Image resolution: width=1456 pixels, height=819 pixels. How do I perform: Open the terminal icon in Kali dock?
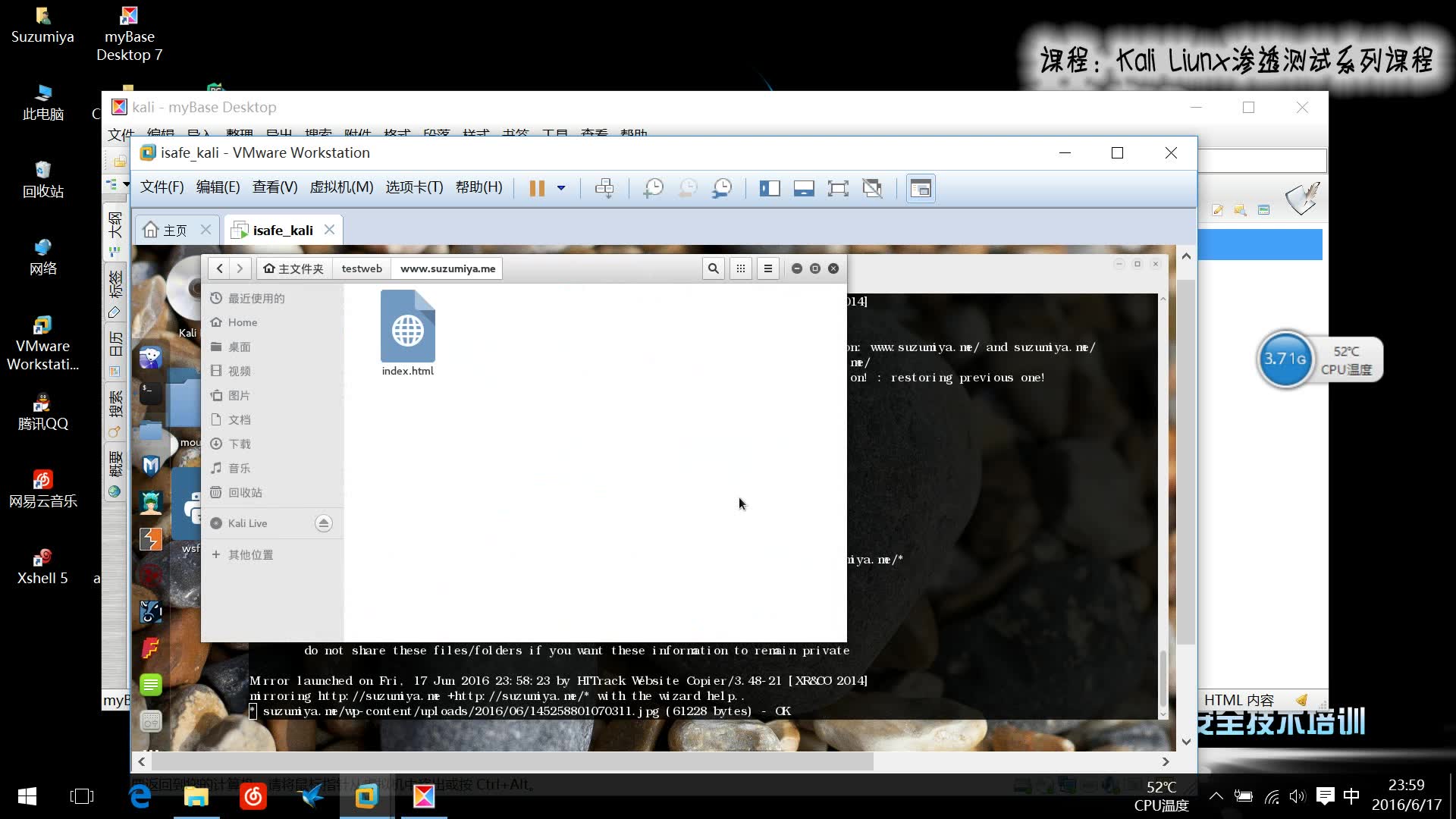point(150,392)
